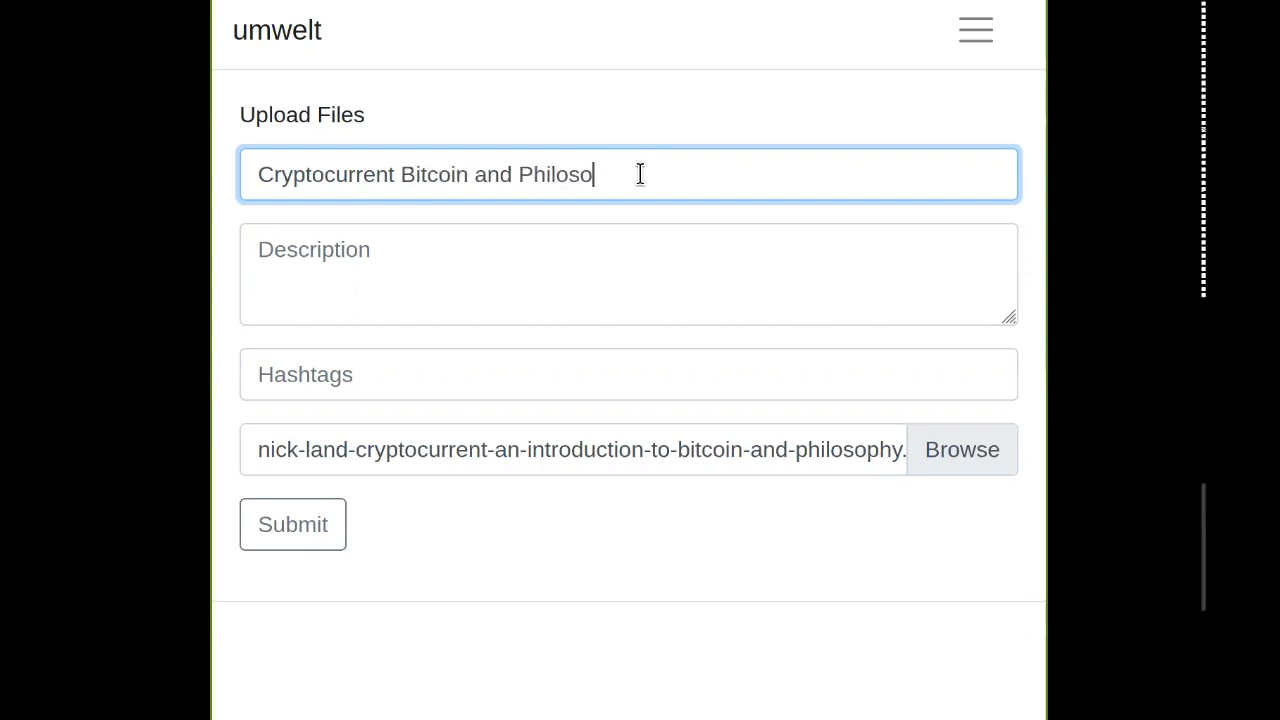This screenshot has height=720, width=1280.
Task: Click the gray vertical scrollbar thumb
Action: (1203, 547)
